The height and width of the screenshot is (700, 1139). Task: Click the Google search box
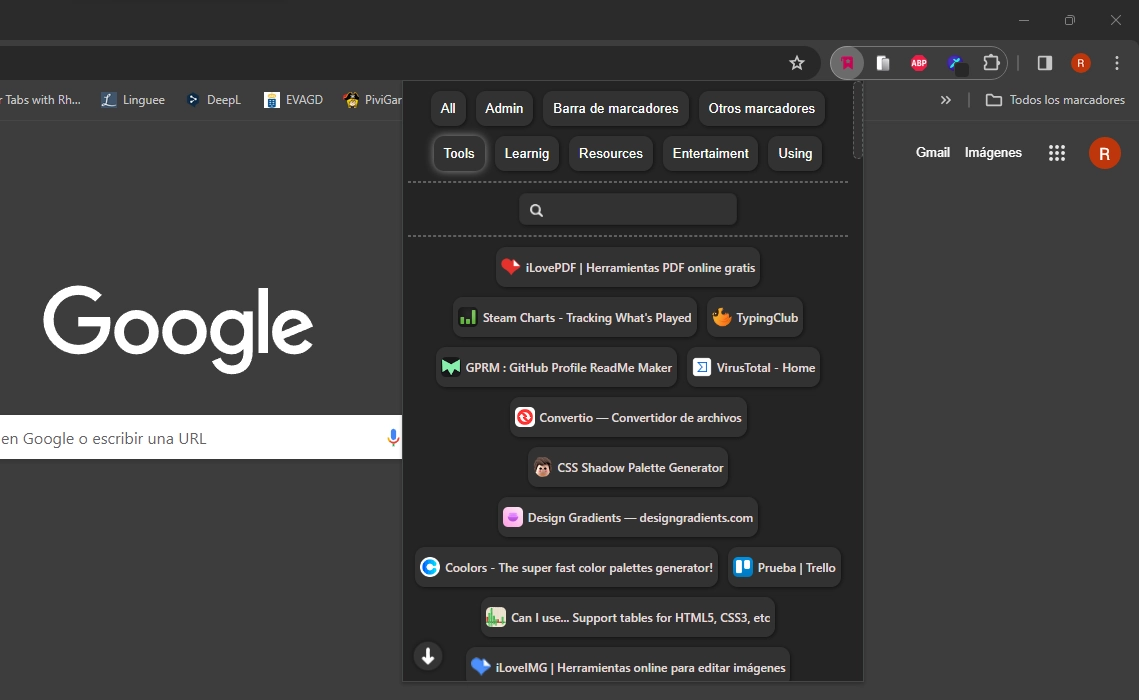click(200, 437)
